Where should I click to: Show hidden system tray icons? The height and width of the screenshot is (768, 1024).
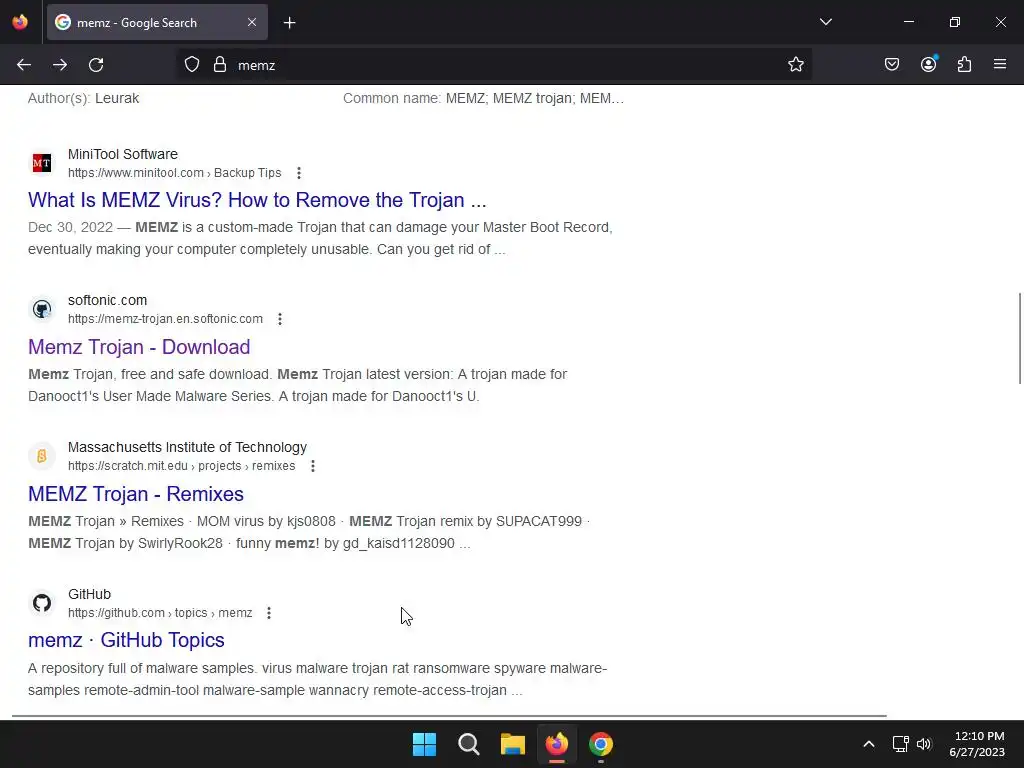(x=869, y=744)
